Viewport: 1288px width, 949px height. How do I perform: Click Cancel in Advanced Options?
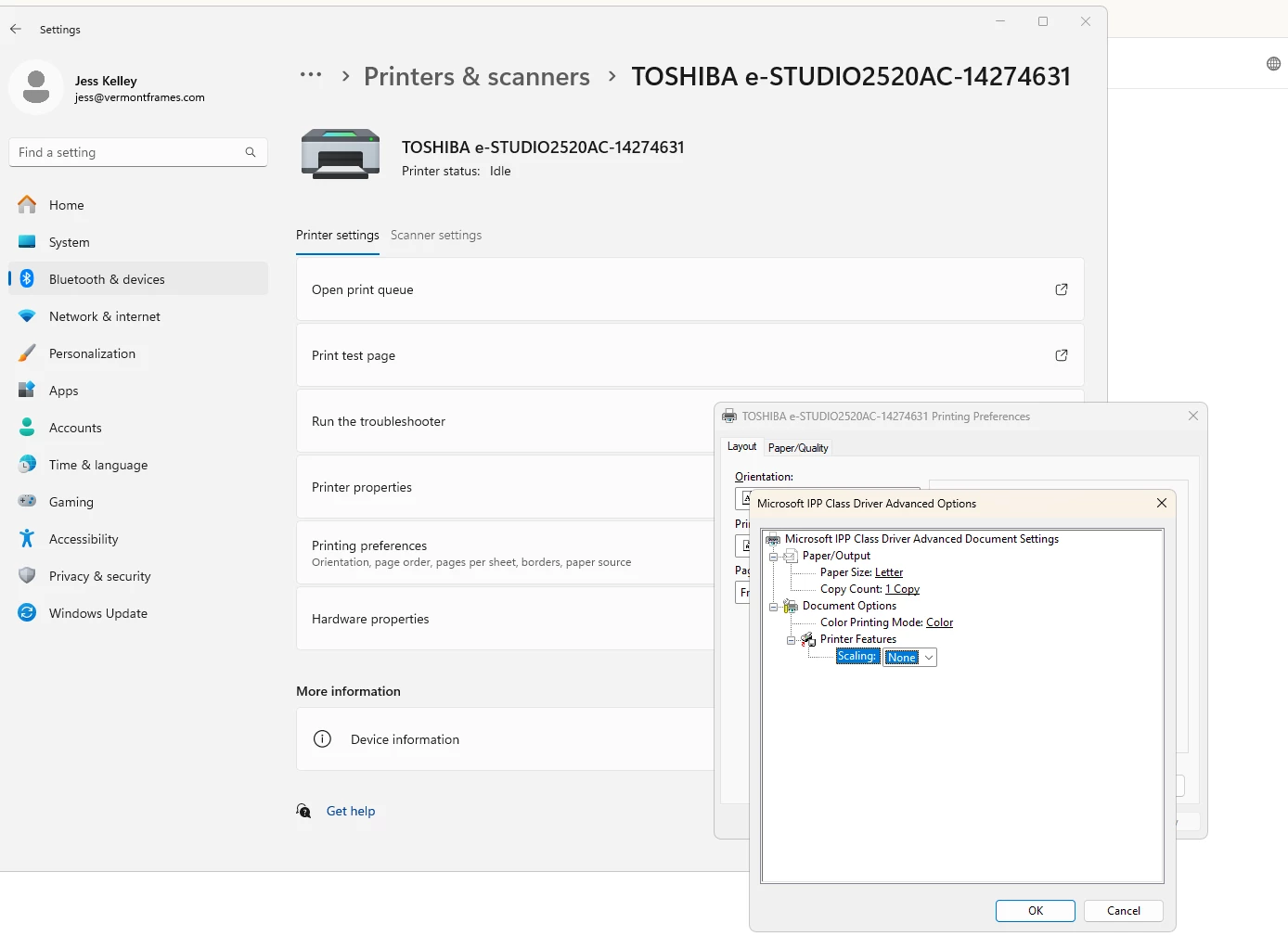[1123, 911]
